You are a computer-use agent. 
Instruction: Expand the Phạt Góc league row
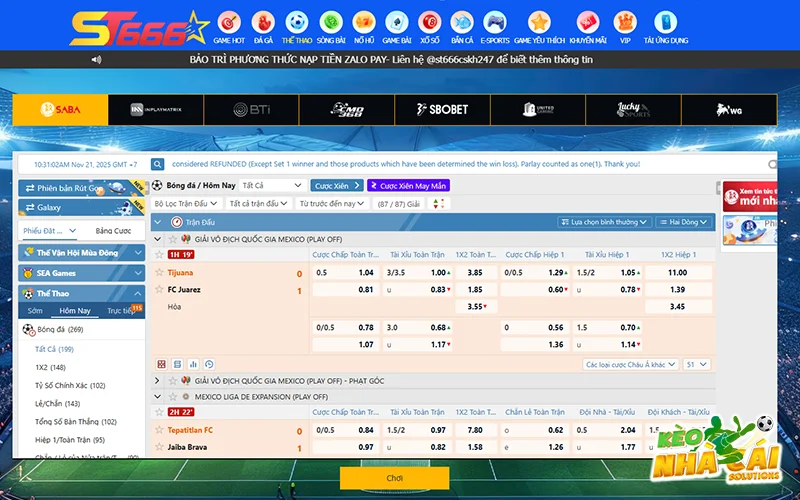[157, 381]
